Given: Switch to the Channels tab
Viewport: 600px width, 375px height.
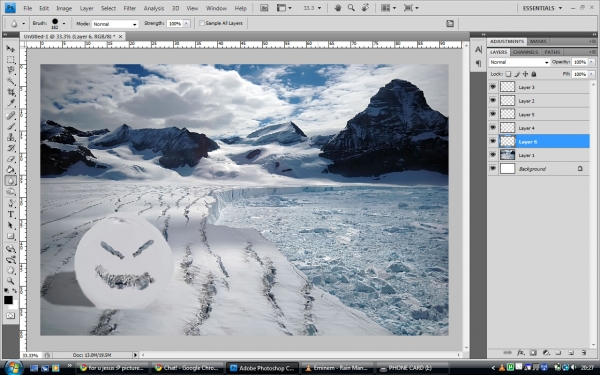Looking at the screenshot, I should point(525,52).
